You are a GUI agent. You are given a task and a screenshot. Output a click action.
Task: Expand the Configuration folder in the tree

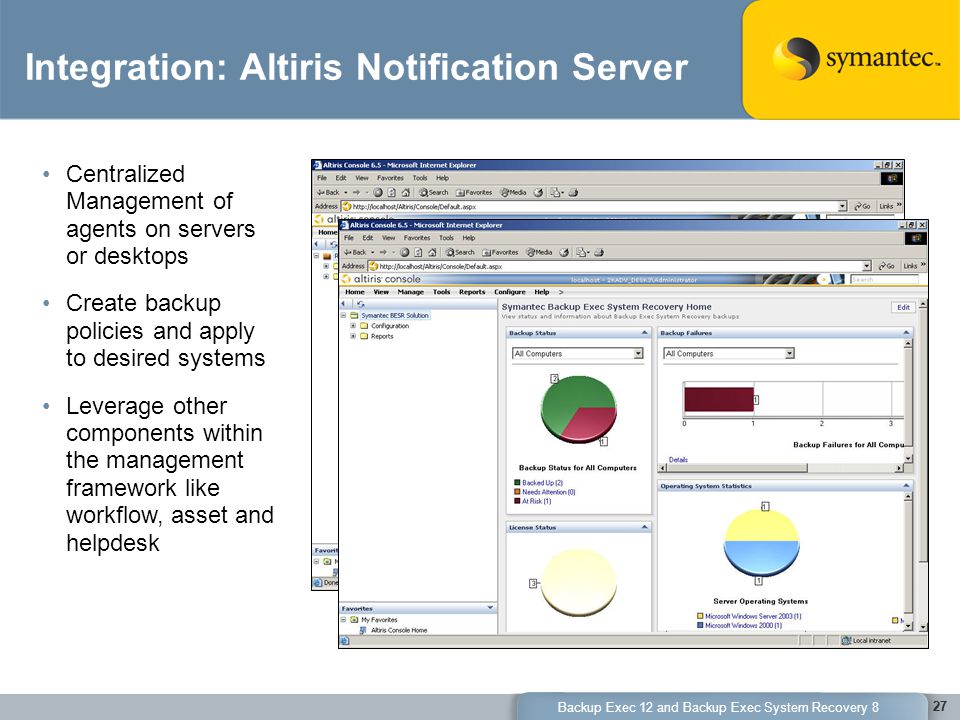pos(353,326)
